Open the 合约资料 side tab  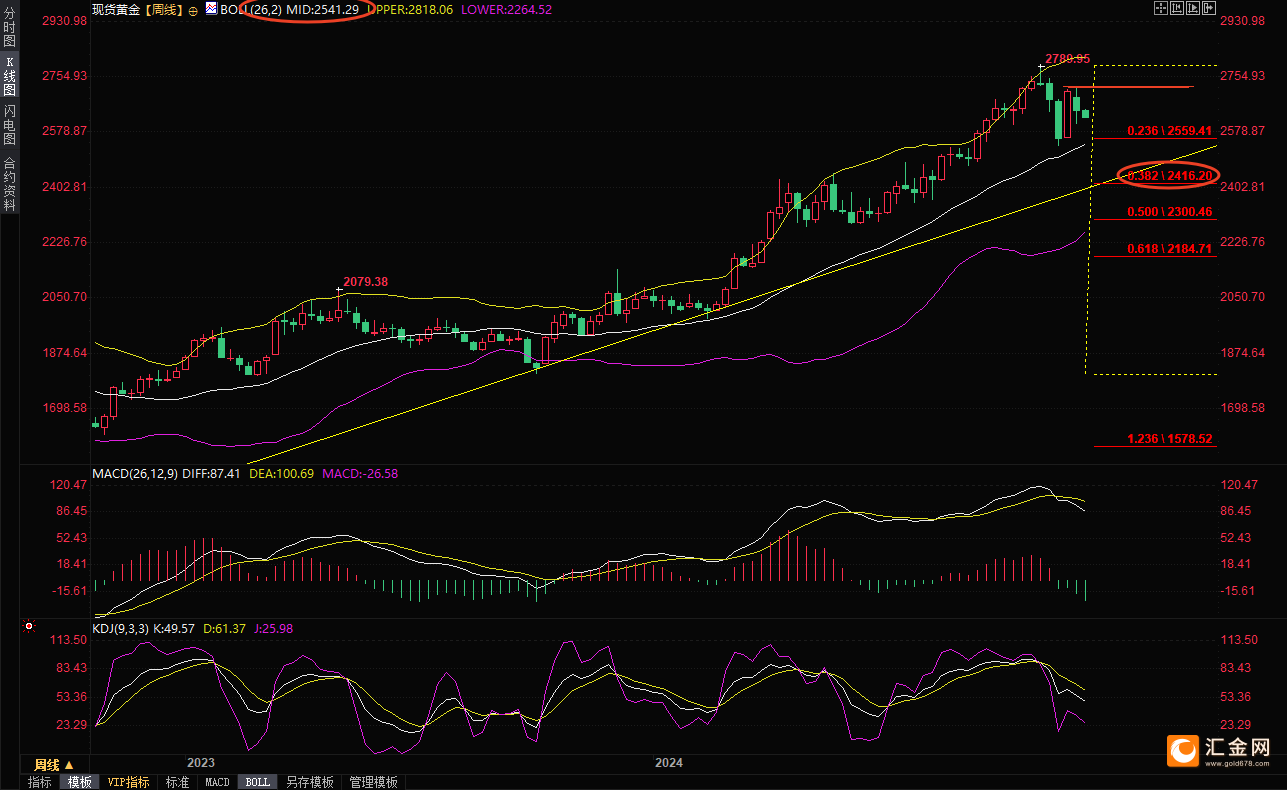[9, 183]
